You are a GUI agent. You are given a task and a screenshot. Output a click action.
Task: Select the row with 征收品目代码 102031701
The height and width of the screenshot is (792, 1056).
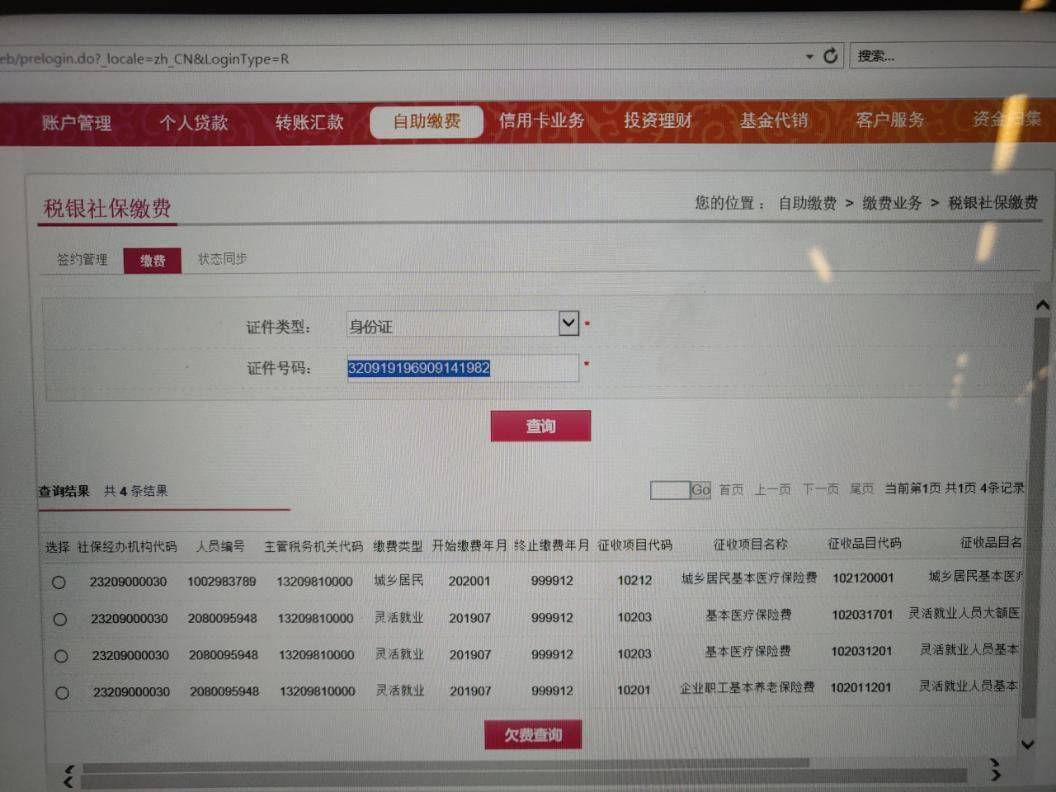pyautogui.click(x=60, y=620)
